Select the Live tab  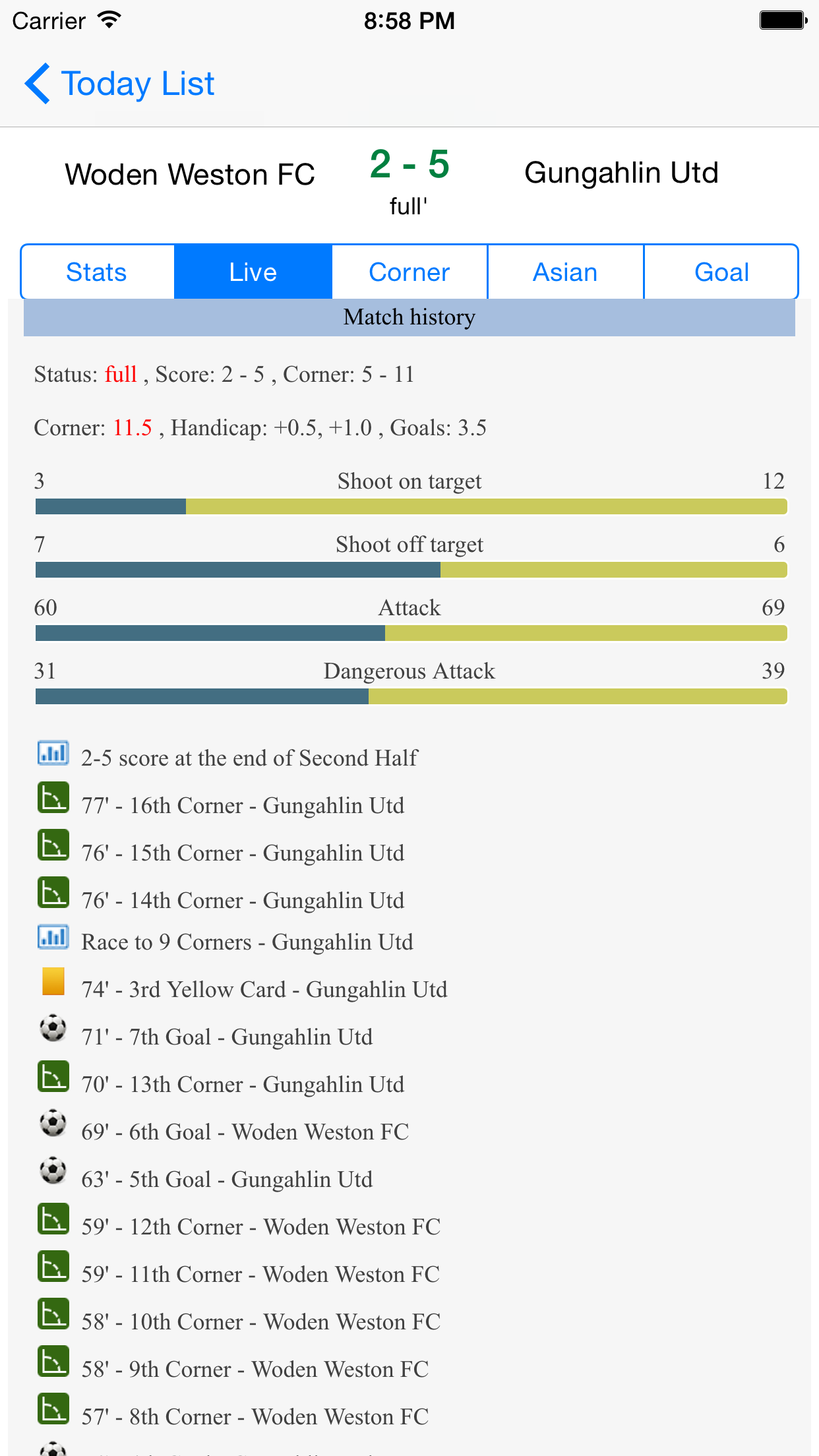tap(253, 272)
